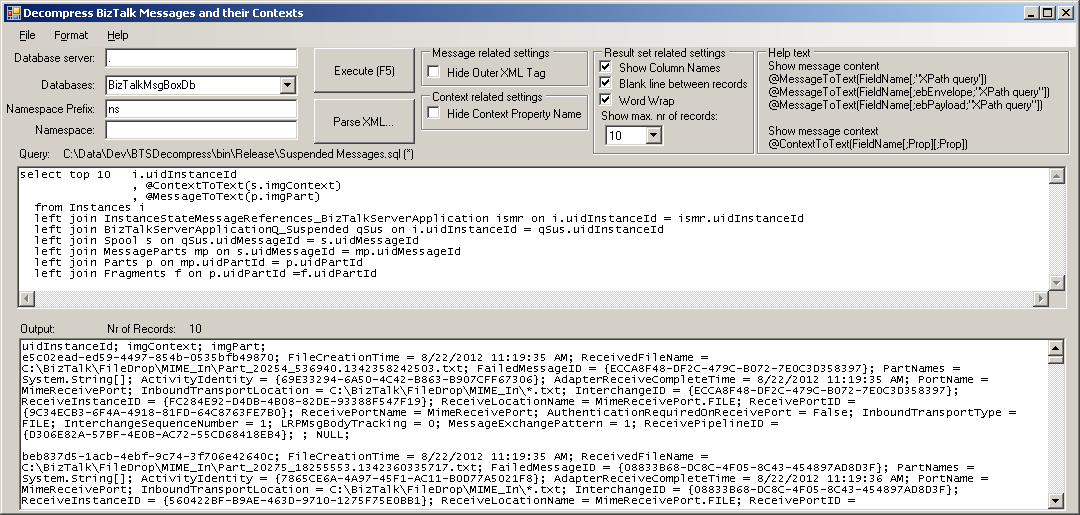
Task: Click the 'Nr of Records: 10' label
Action: pyautogui.click(x=154, y=329)
